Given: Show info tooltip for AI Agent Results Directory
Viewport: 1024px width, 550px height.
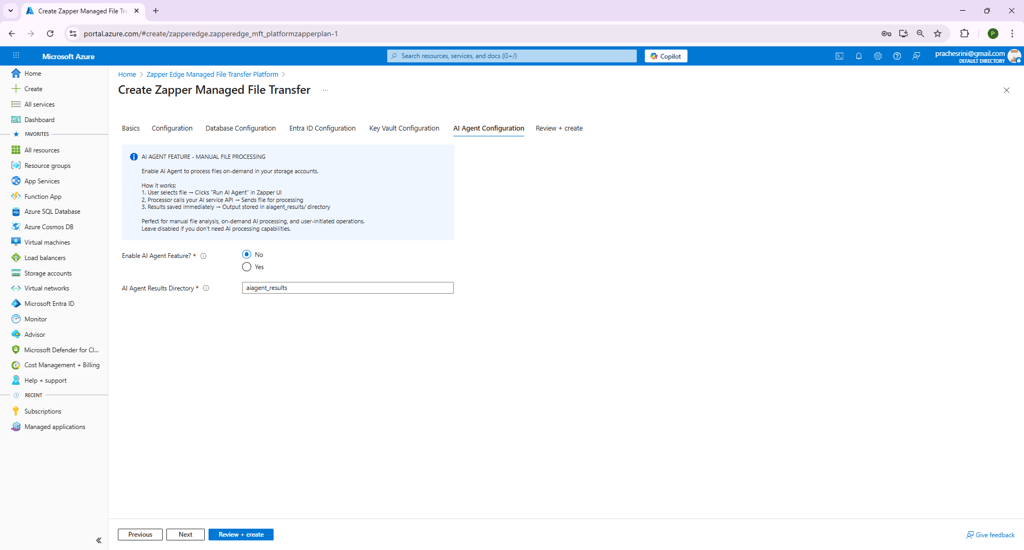Looking at the screenshot, I should coord(206,288).
